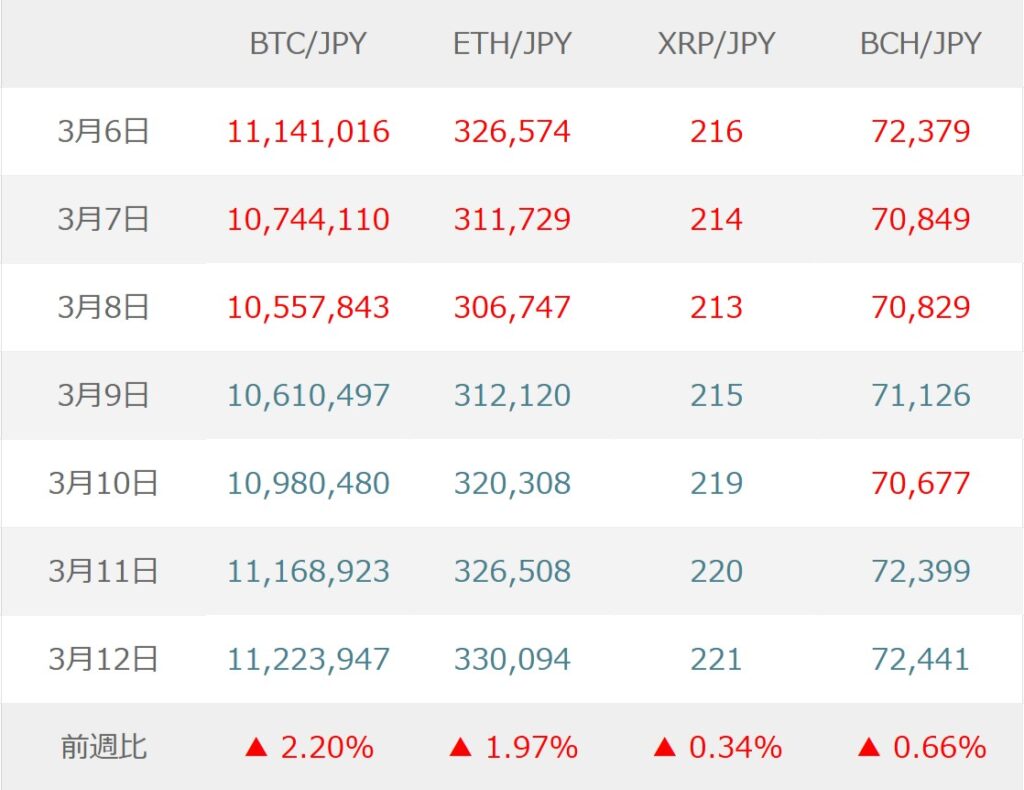The image size is (1024, 790).
Task: Select the 3月6日 row label
Action: [103, 131]
